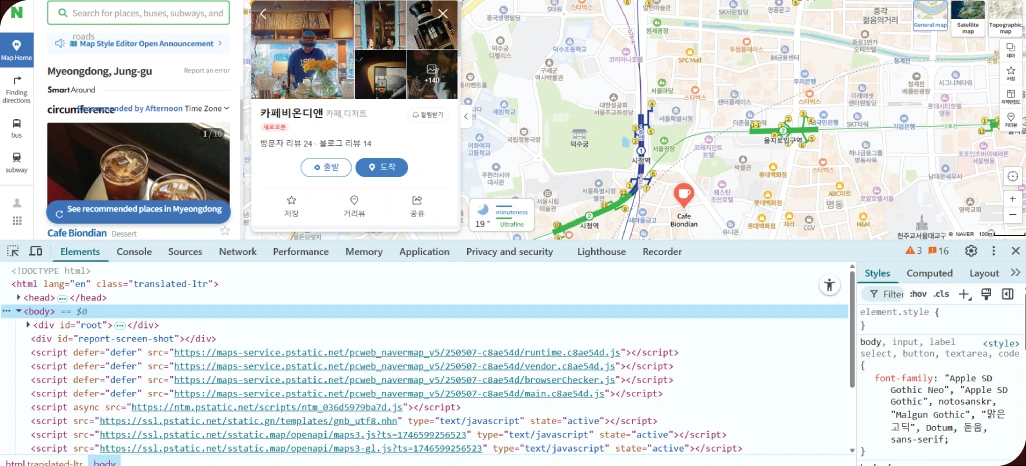Open the Cafe Biondian listing title
This screenshot has height=466, width=1026.
[77, 232]
